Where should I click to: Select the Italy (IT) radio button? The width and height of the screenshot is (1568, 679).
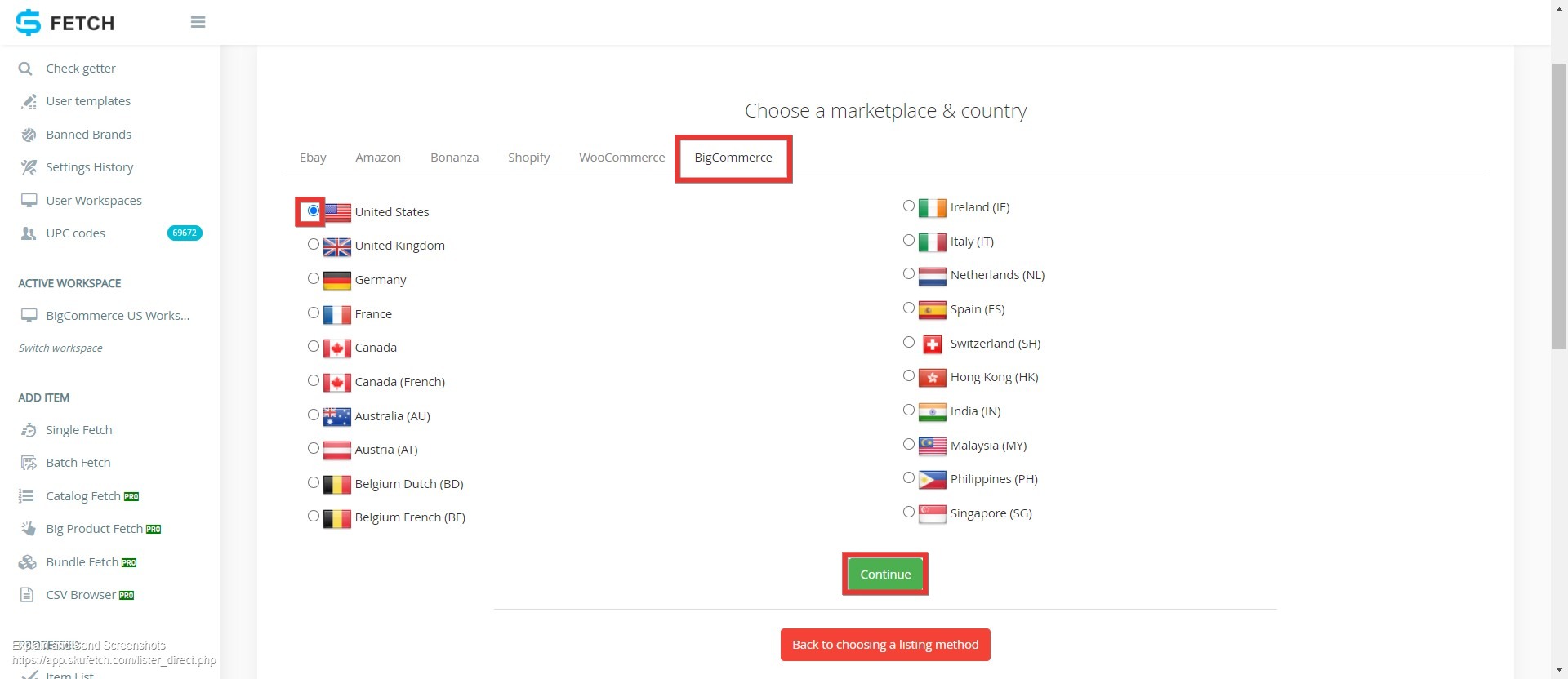[909, 240]
